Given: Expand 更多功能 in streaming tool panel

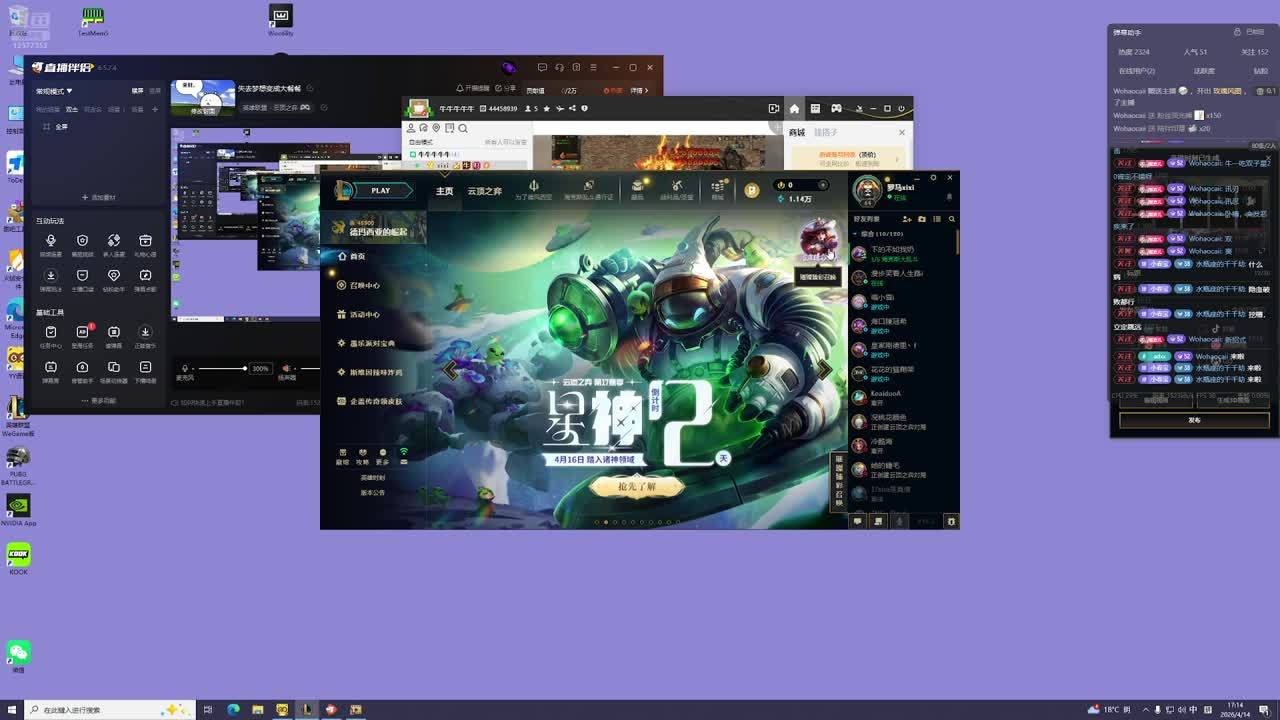Looking at the screenshot, I should tap(98, 401).
